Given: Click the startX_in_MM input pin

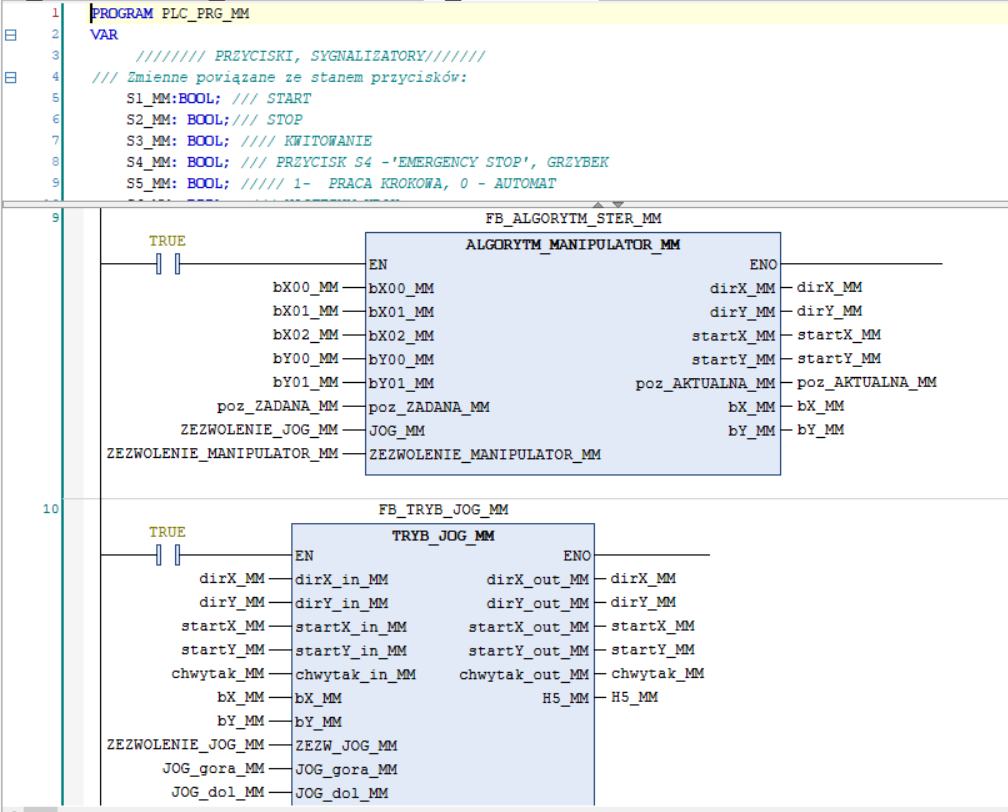Looking at the screenshot, I should (x=351, y=627).
